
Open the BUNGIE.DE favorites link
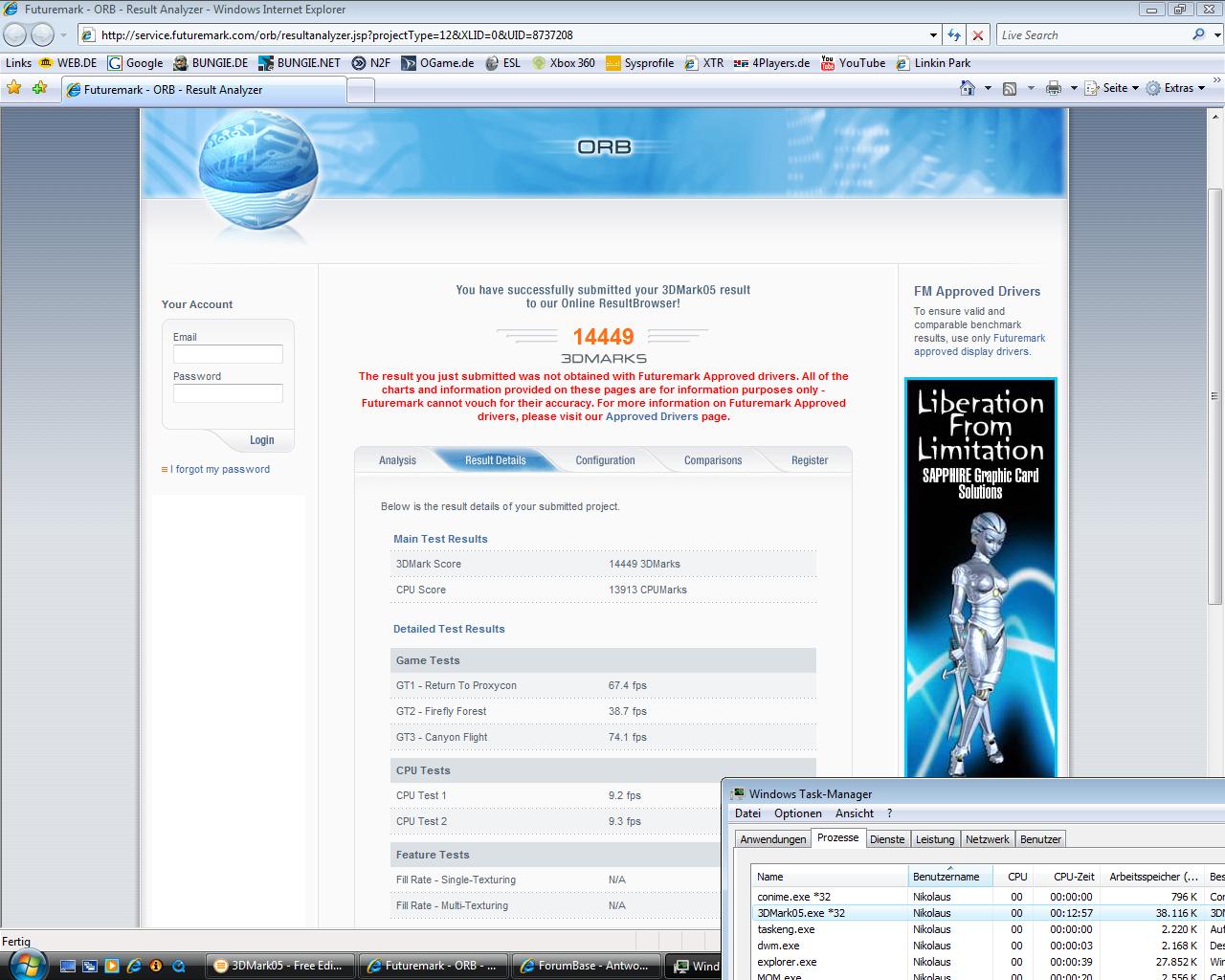(211, 63)
